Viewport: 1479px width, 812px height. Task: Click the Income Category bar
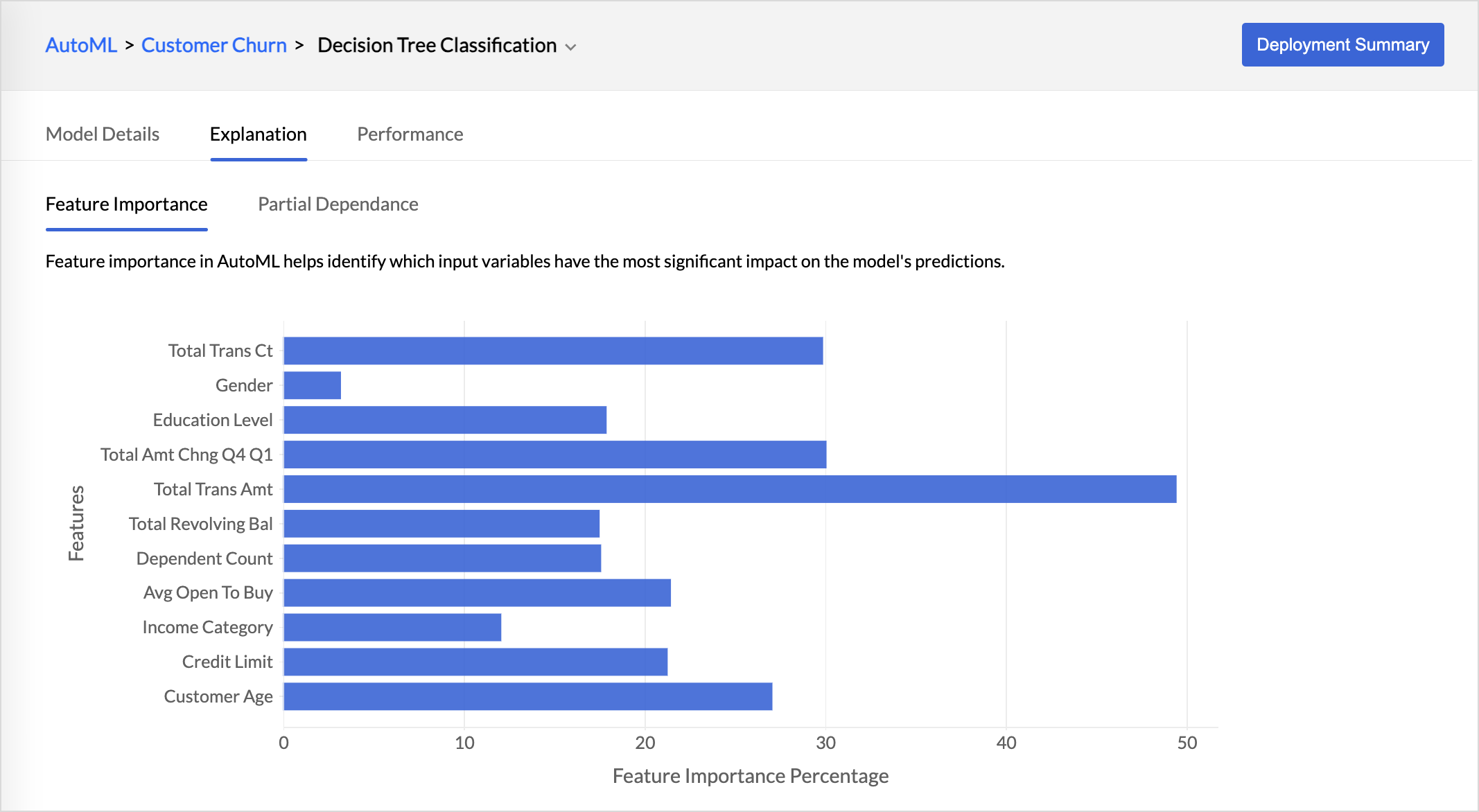pos(392,628)
